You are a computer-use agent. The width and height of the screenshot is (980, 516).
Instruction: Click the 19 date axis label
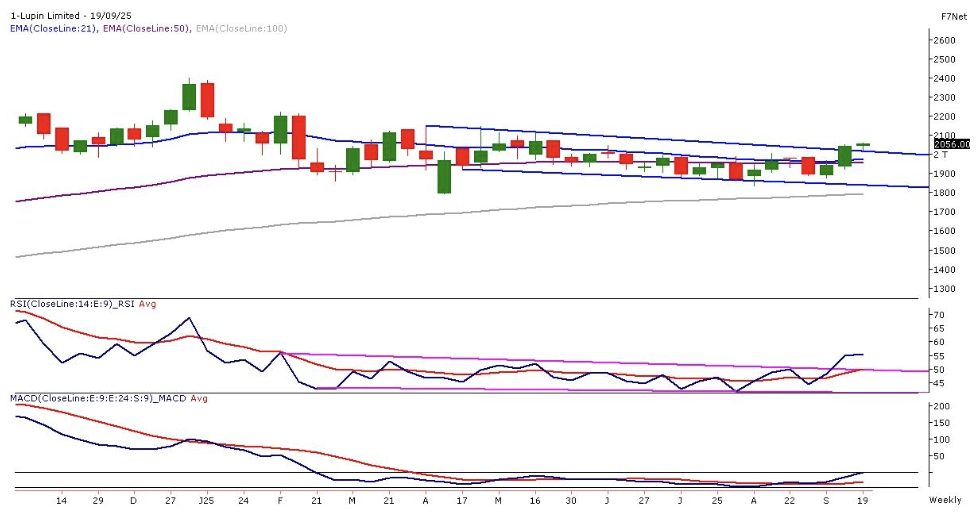pos(862,501)
